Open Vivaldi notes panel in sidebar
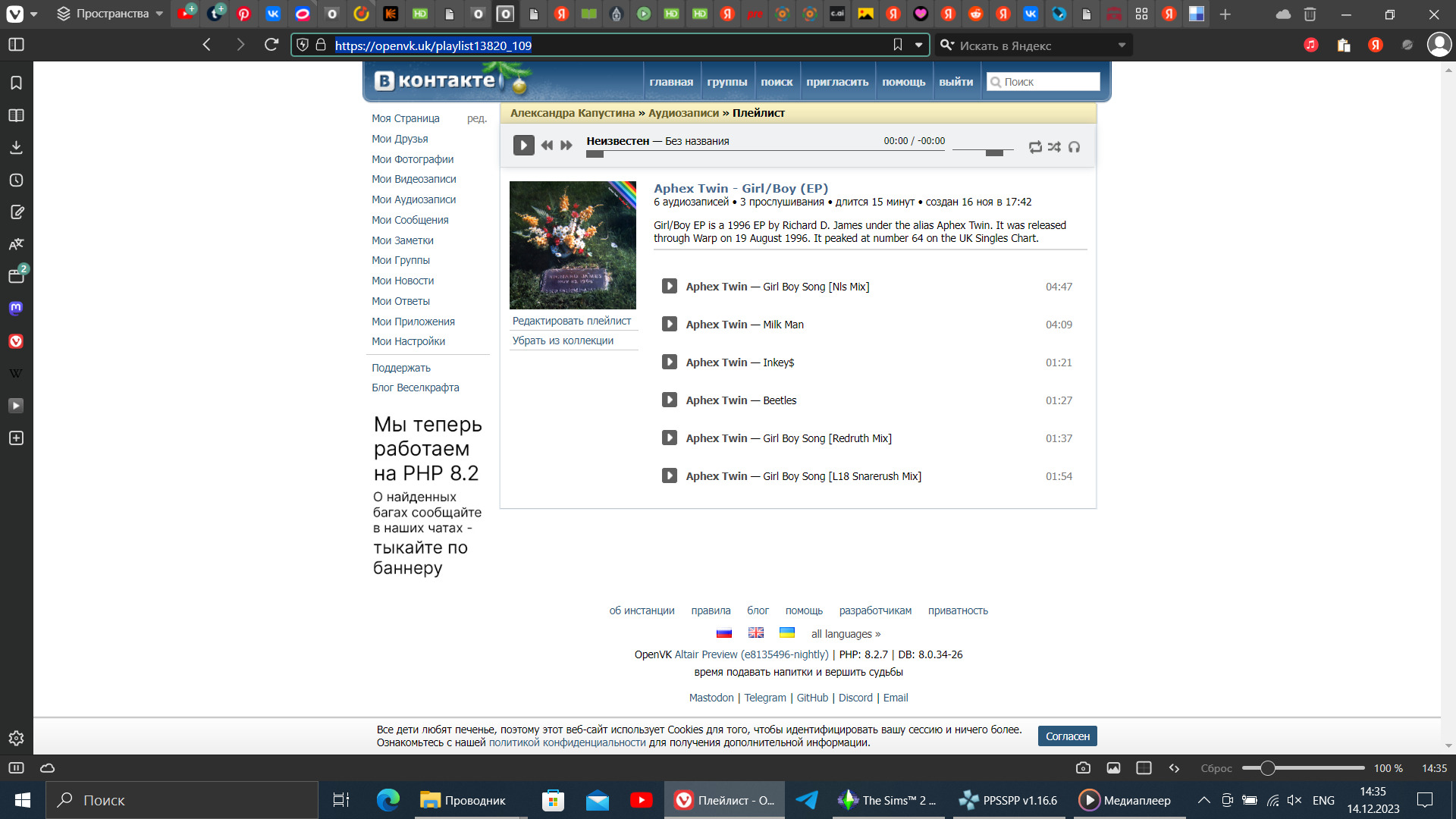This screenshot has height=819, width=1456. 16,212
